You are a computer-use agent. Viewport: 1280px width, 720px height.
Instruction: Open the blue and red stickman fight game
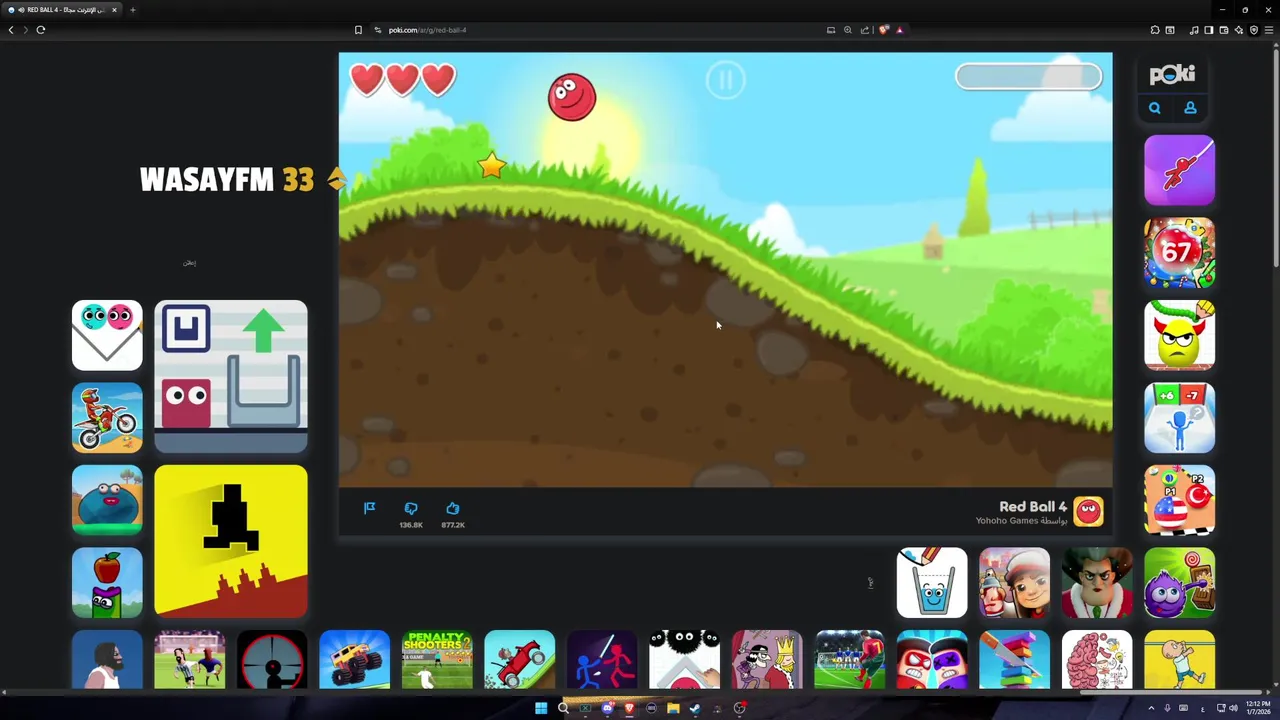602,660
